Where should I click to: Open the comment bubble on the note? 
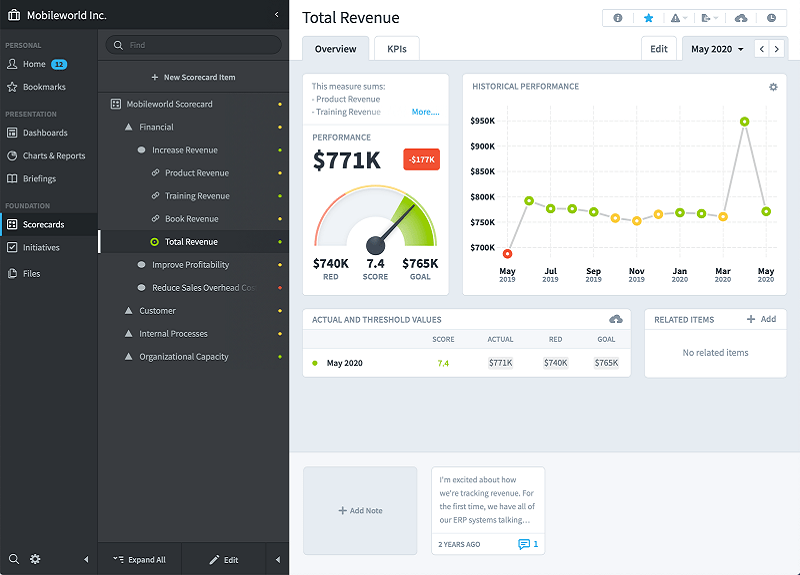pyautogui.click(x=524, y=544)
